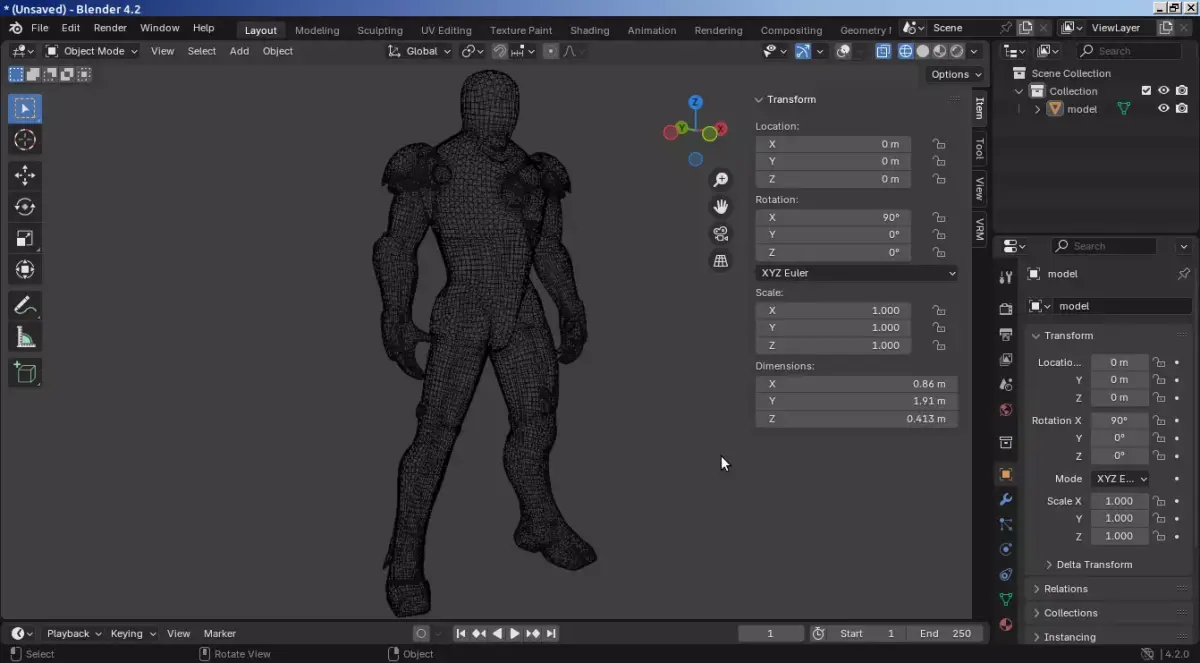Pick the Rotate tool
Image resolution: width=1200 pixels, height=663 pixels.
coord(25,207)
